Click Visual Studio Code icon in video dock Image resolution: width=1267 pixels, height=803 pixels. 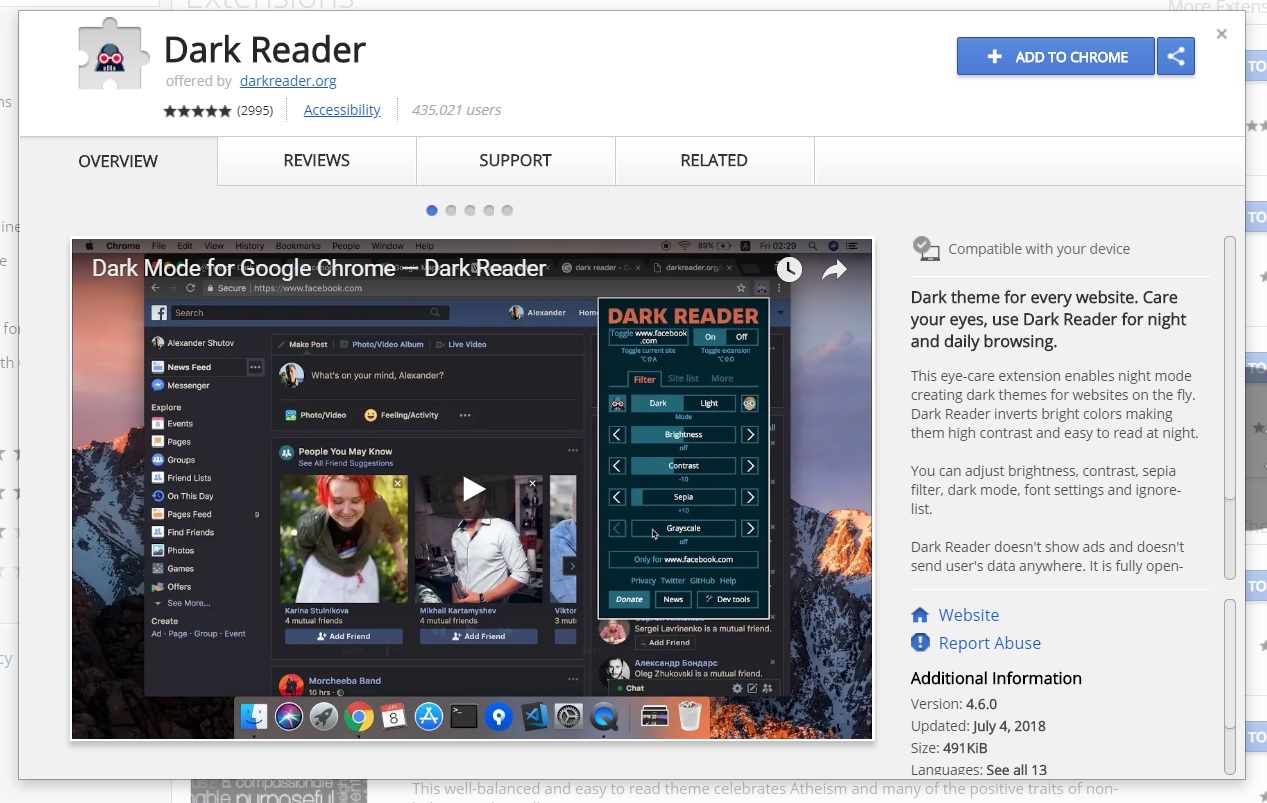pos(534,716)
